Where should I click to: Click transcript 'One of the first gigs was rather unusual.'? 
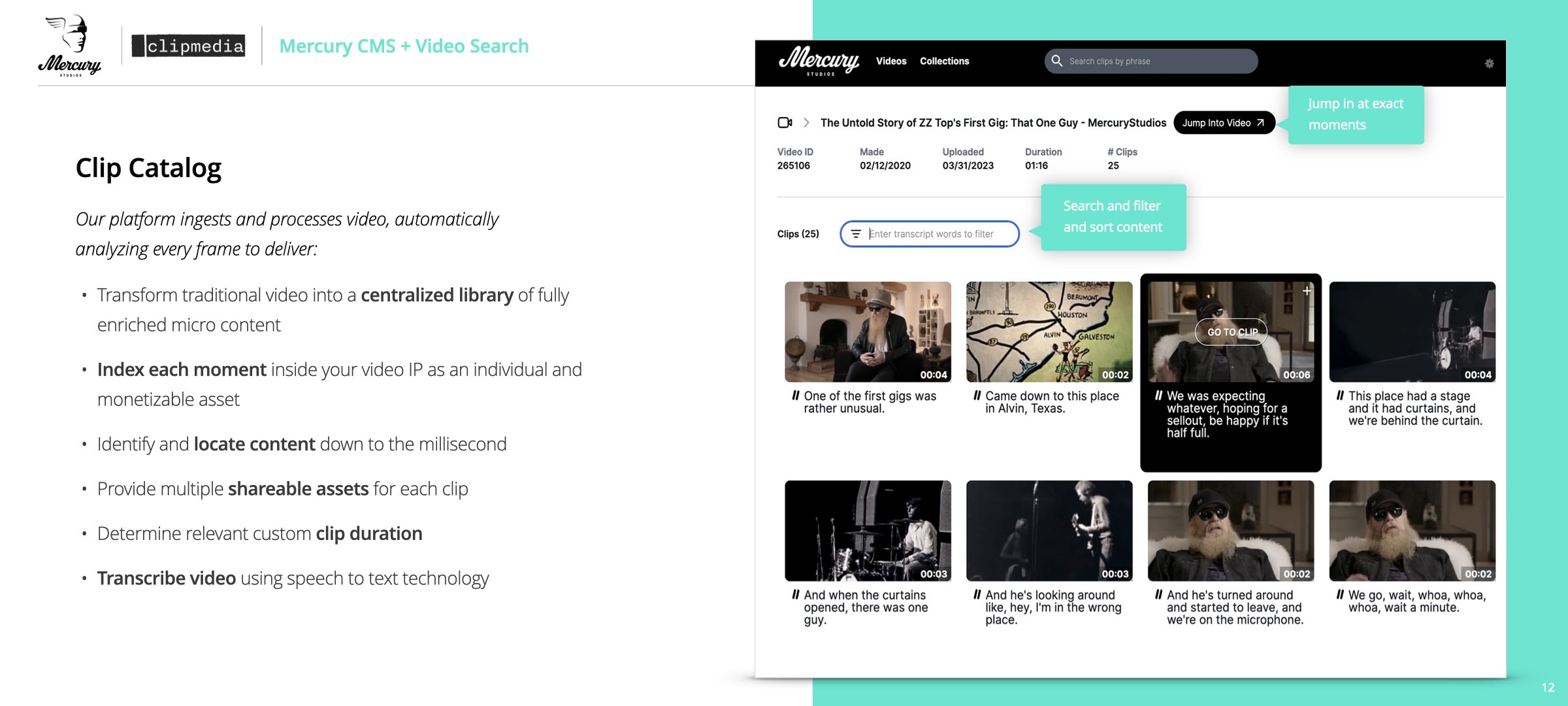[870, 402]
